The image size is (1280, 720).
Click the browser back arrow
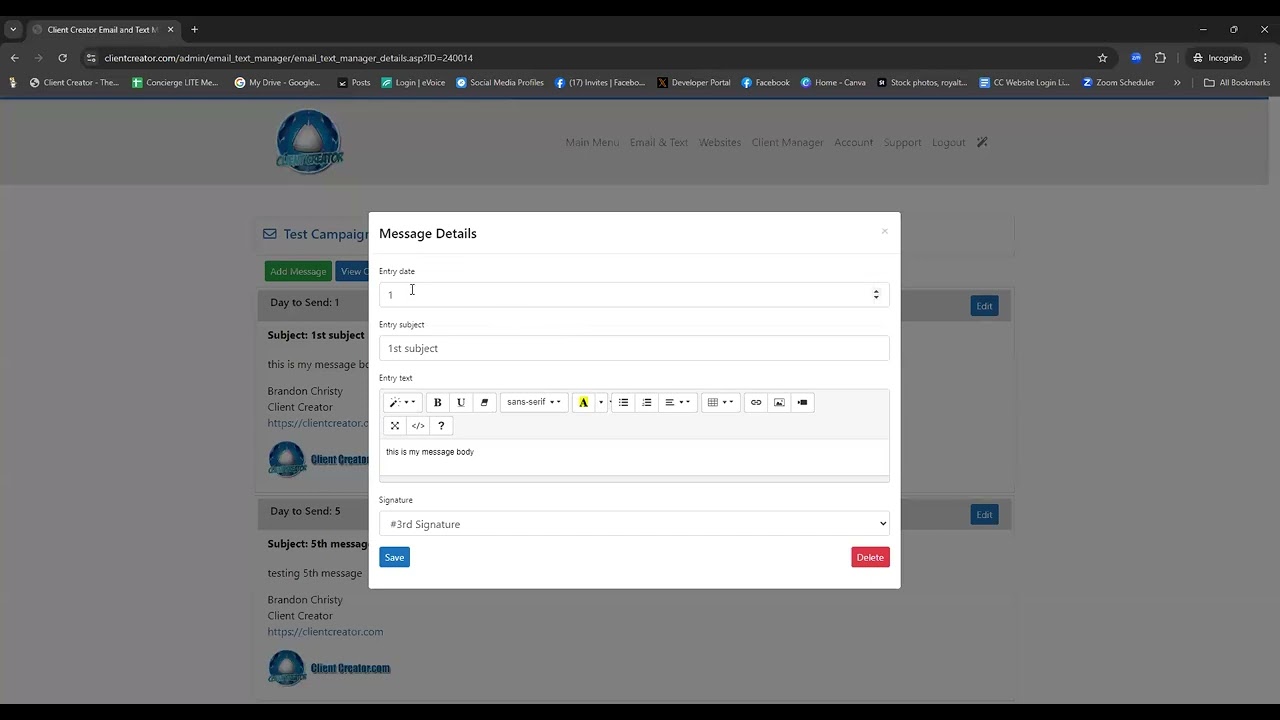tap(14, 58)
